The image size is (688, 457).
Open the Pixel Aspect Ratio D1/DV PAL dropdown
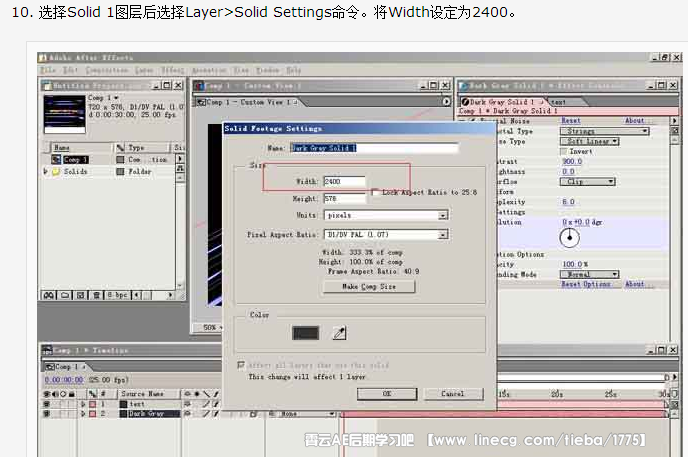pyautogui.click(x=386, y=235)
